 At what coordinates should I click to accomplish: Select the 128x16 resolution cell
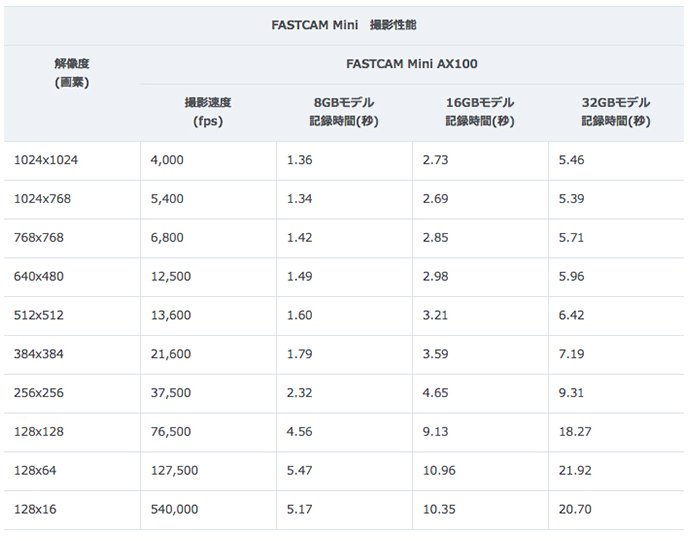click(x=72, y=510)
